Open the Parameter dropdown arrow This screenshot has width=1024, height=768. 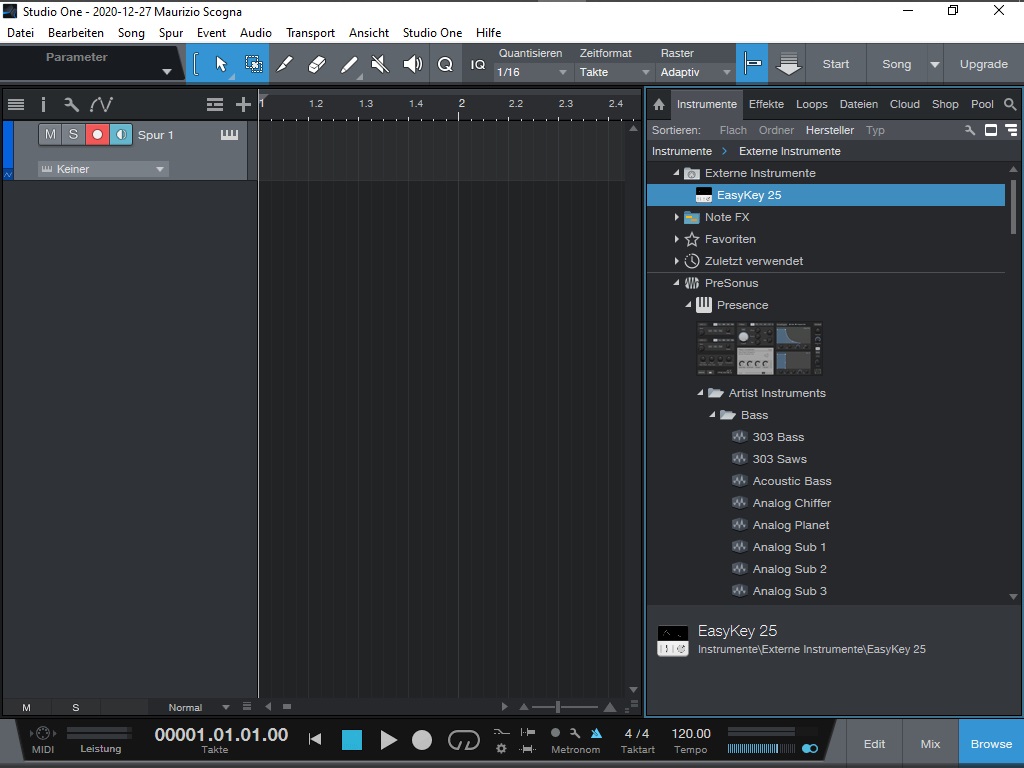click(x=167, y=72)
